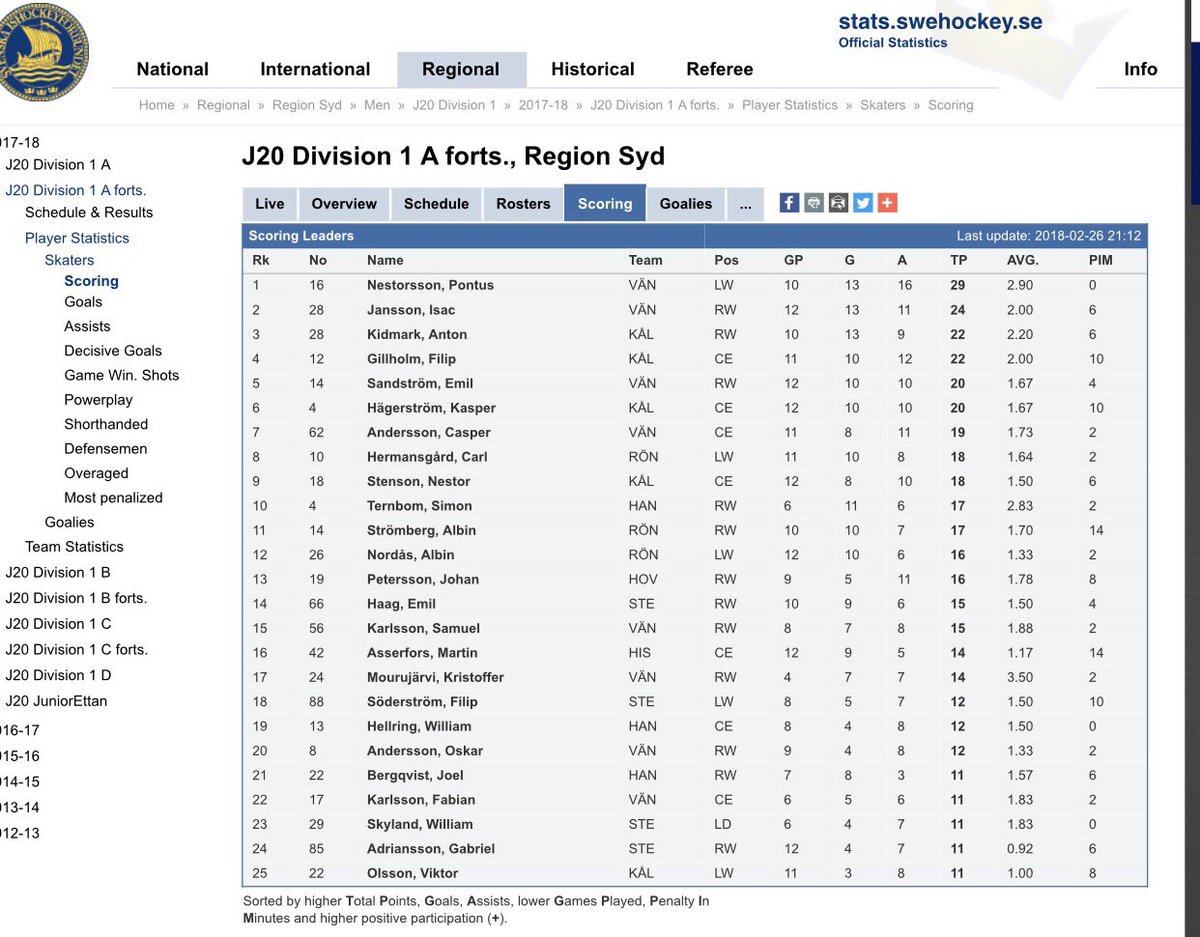Click player Skyland, William
The height and width of the screenshot is (937, 1200).
click(x=419, y=824)
